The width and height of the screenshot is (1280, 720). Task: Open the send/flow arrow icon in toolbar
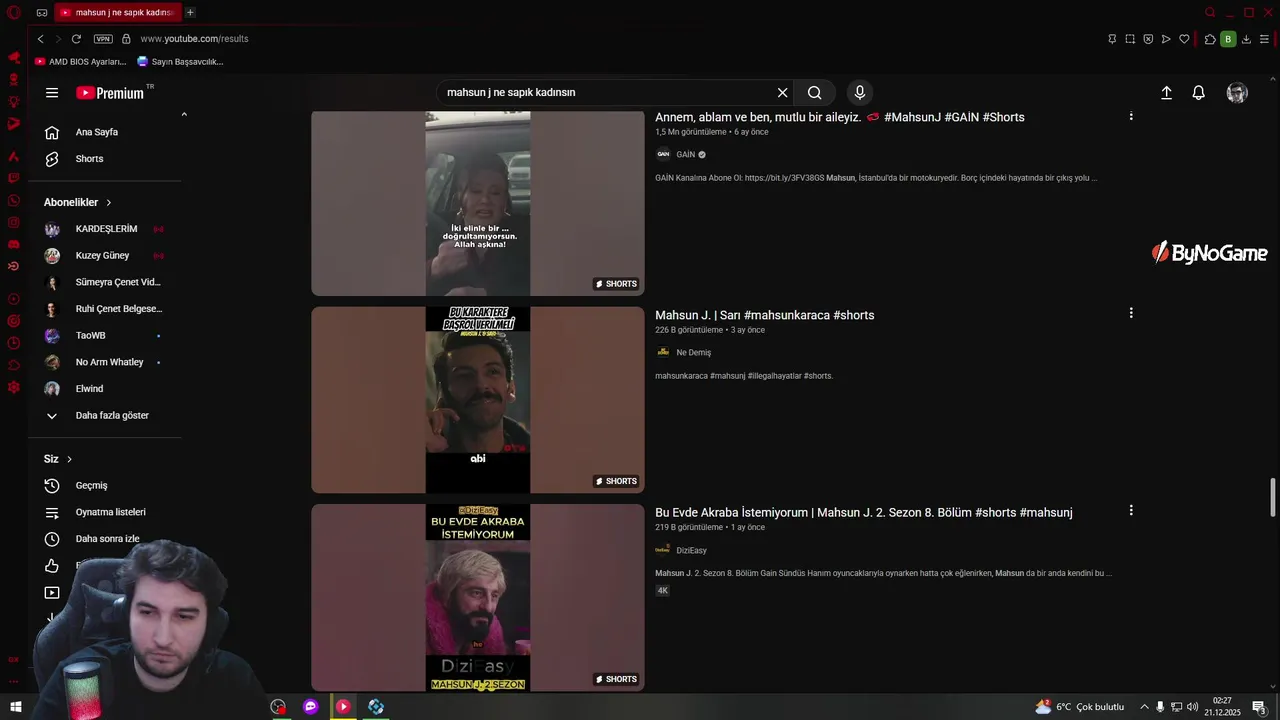pyautogui.click(x=1166, y=39)
